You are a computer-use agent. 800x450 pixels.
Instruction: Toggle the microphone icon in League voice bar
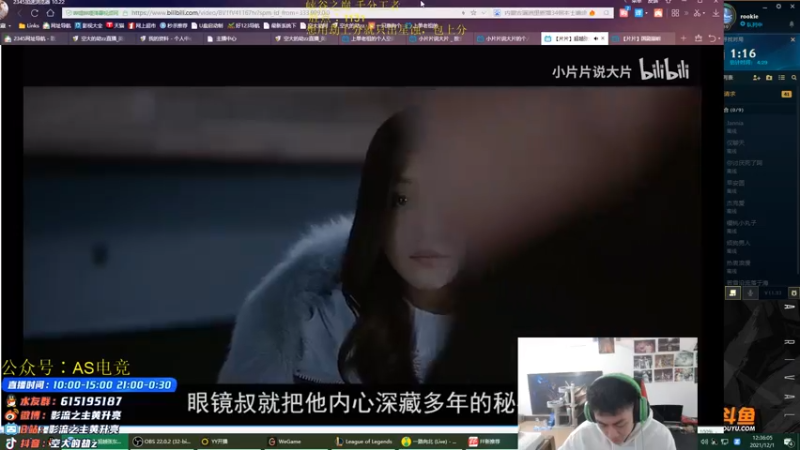point(750,293)
